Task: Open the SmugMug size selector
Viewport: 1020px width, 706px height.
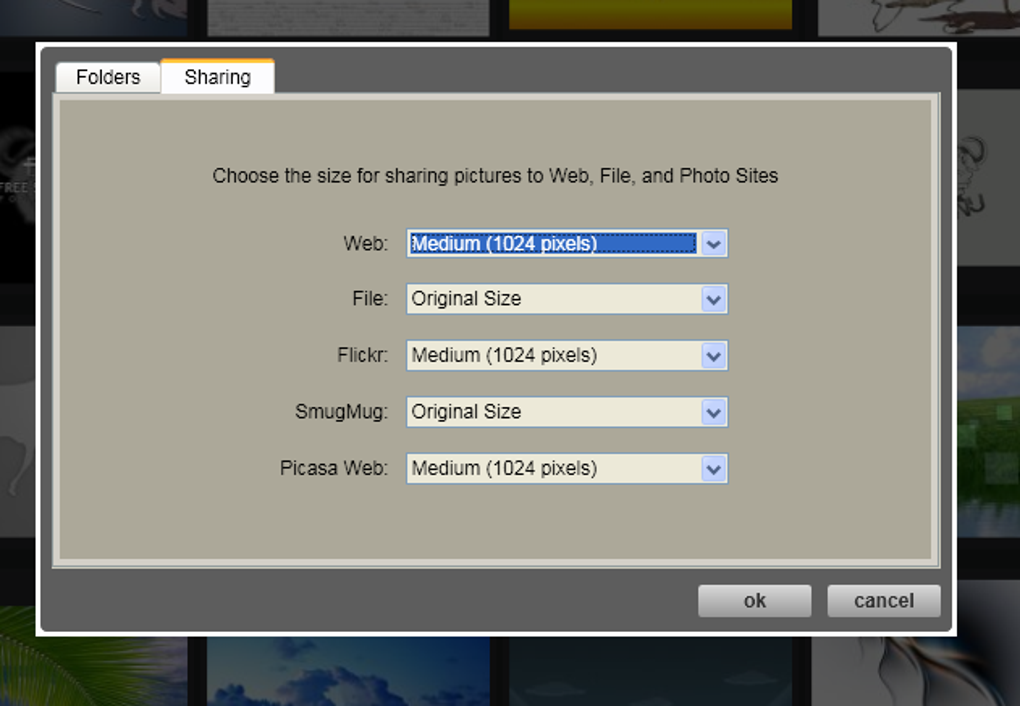Action: coord(550,412)
